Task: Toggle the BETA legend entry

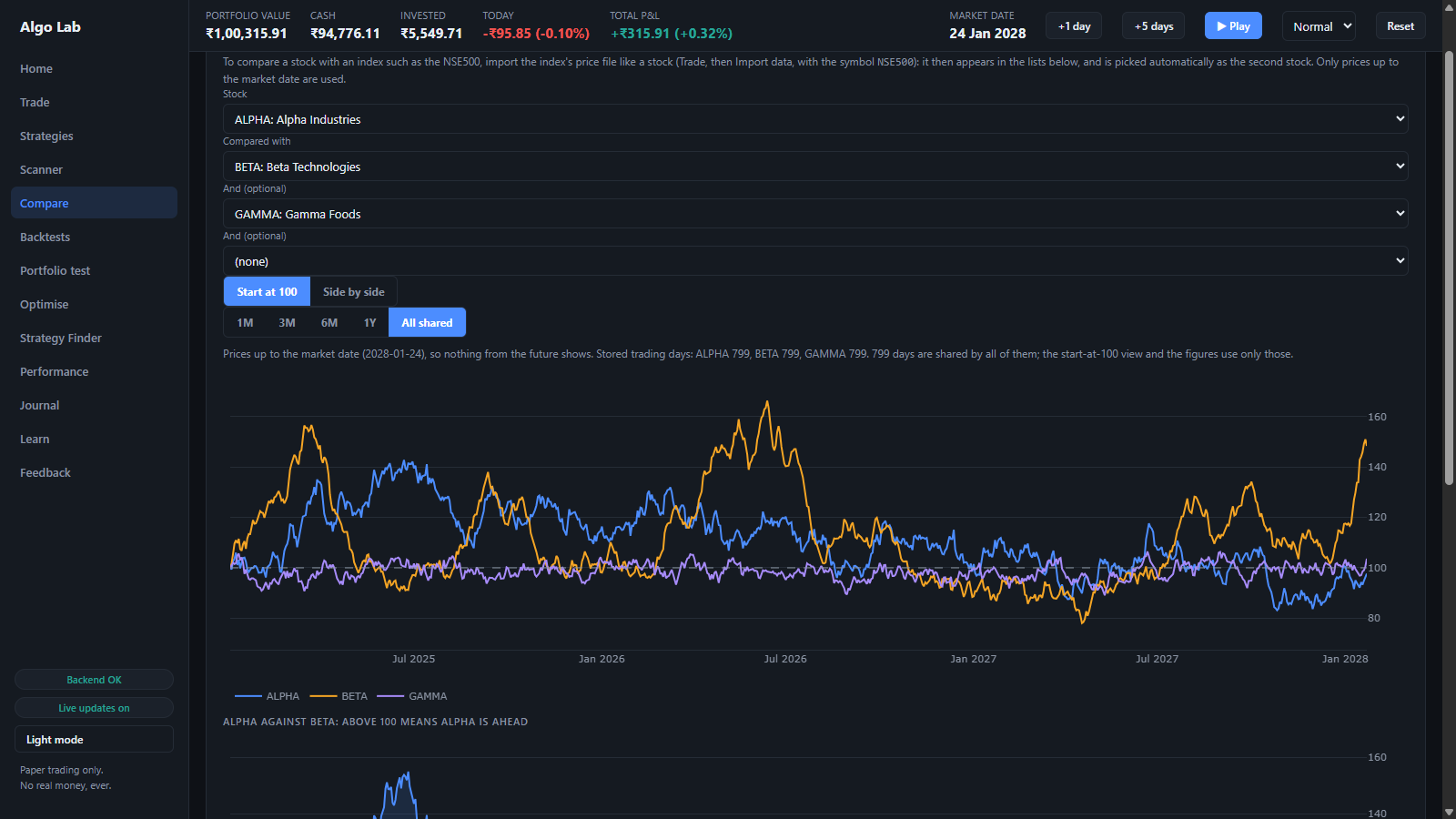Action: click(339, 696)
